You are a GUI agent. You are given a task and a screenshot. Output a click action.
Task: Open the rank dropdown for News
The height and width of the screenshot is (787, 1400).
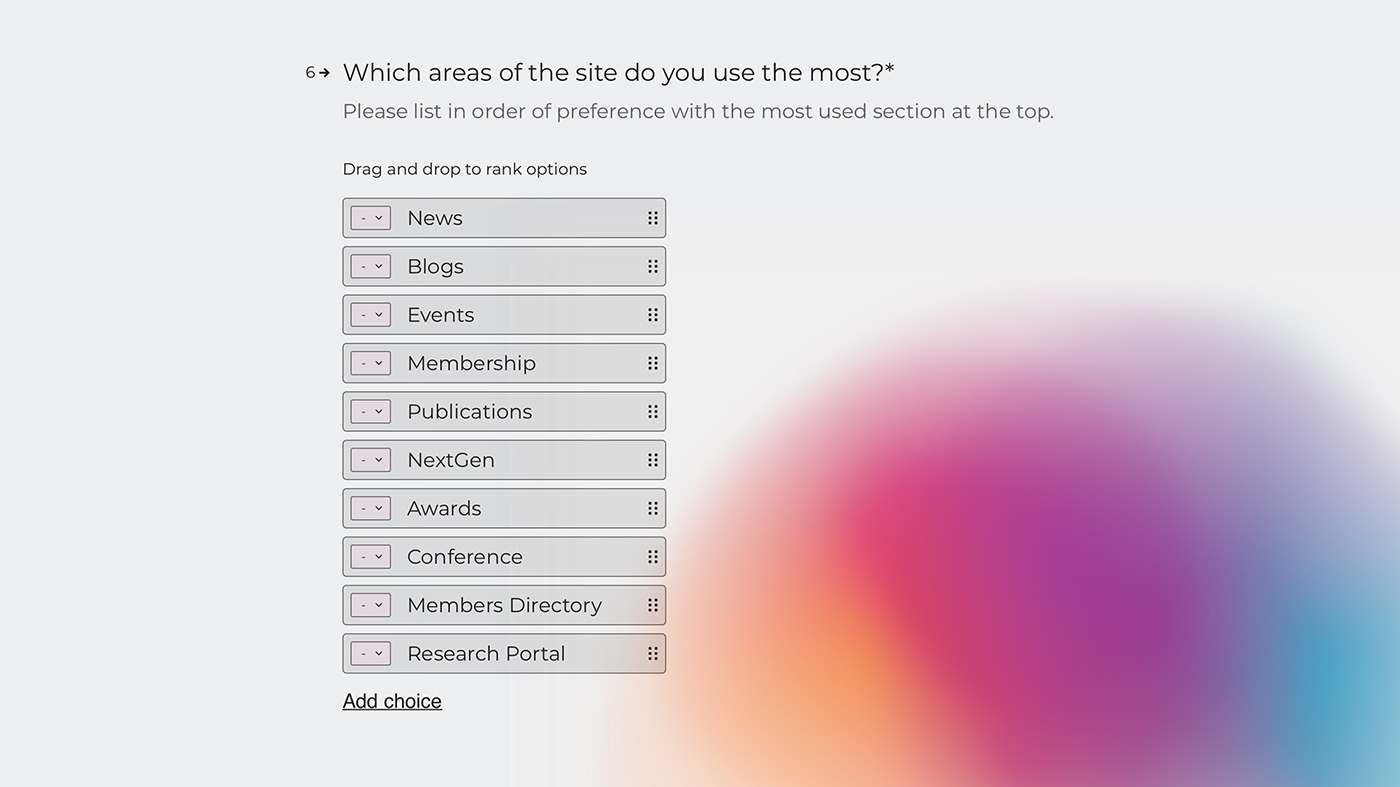(x=370, y=217)
